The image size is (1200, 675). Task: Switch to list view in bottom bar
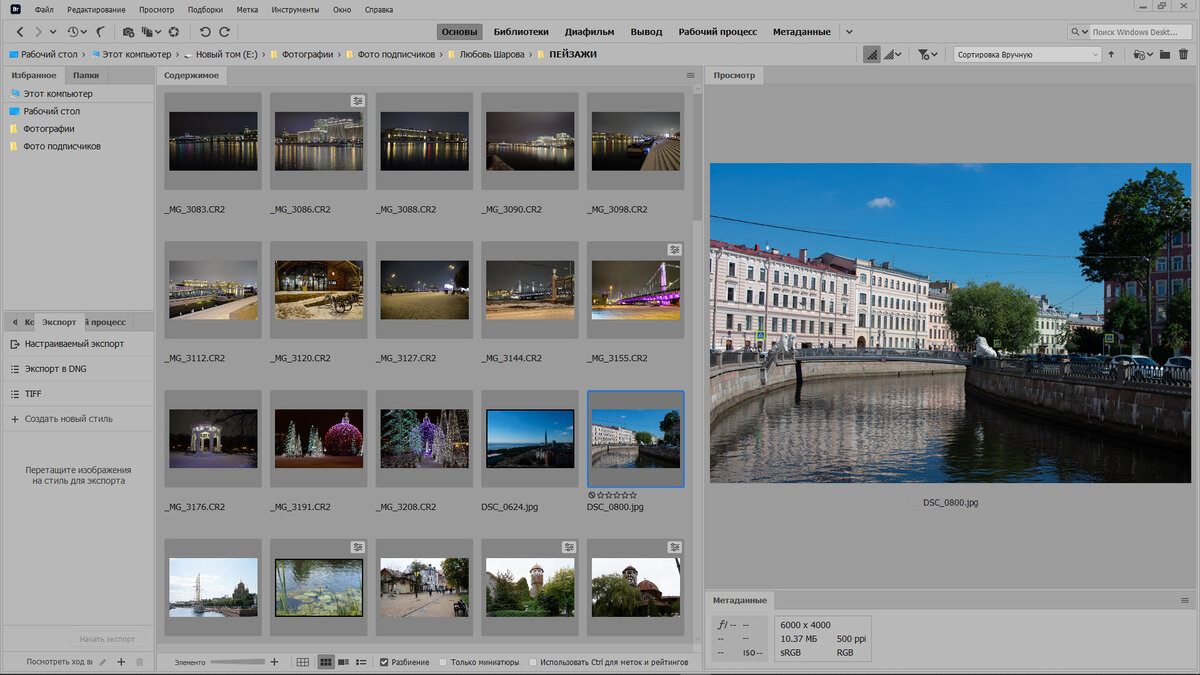coord(361,662)
